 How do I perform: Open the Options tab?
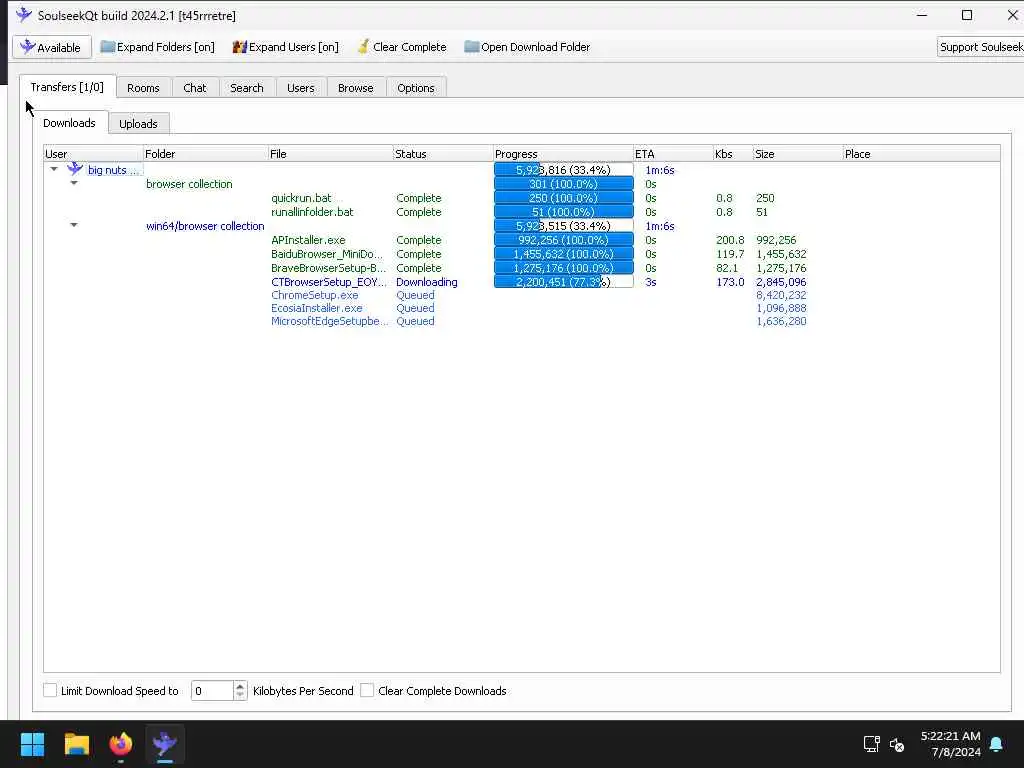coord(416,88)
